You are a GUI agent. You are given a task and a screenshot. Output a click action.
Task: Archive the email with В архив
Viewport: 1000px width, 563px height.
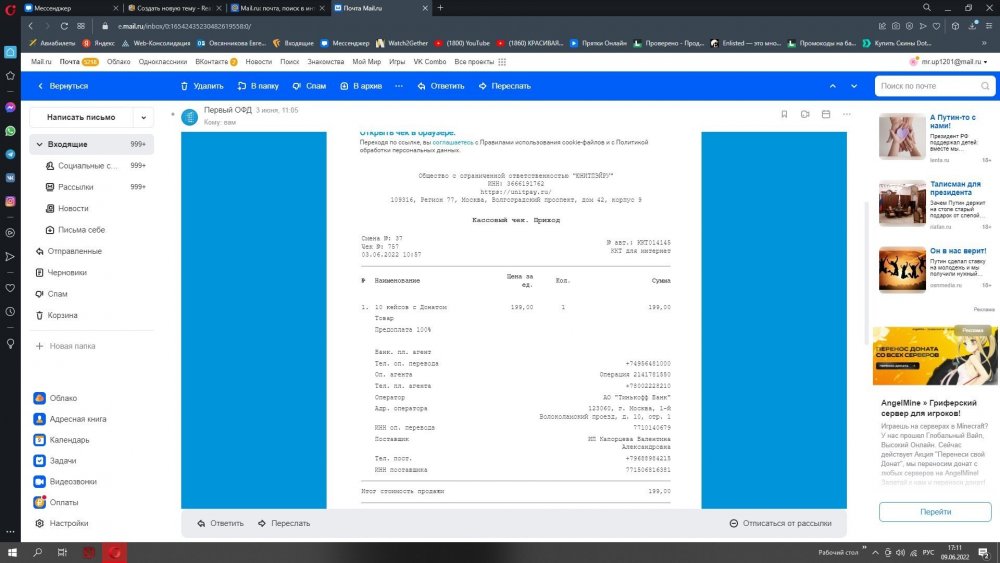361,86
